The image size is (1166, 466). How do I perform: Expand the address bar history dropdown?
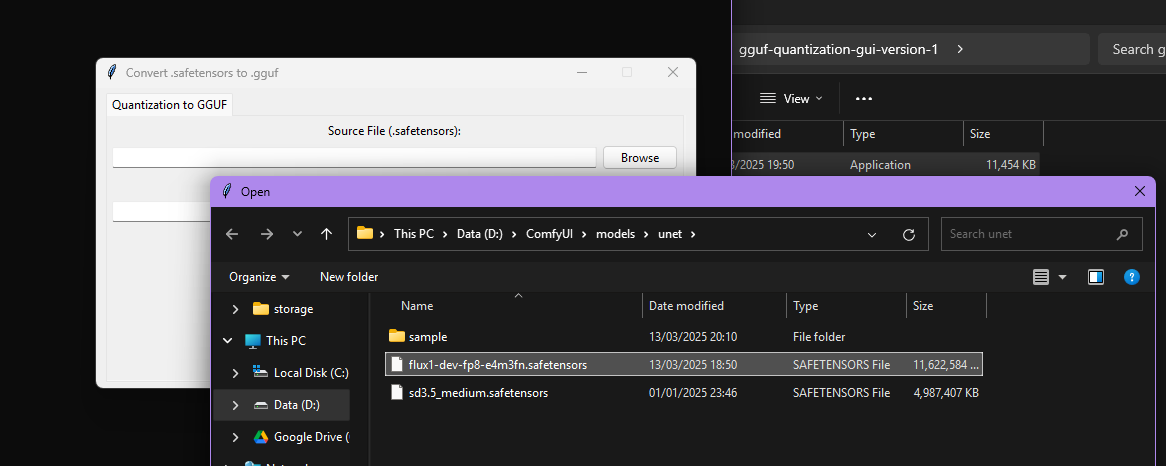[x=872, y=234]
